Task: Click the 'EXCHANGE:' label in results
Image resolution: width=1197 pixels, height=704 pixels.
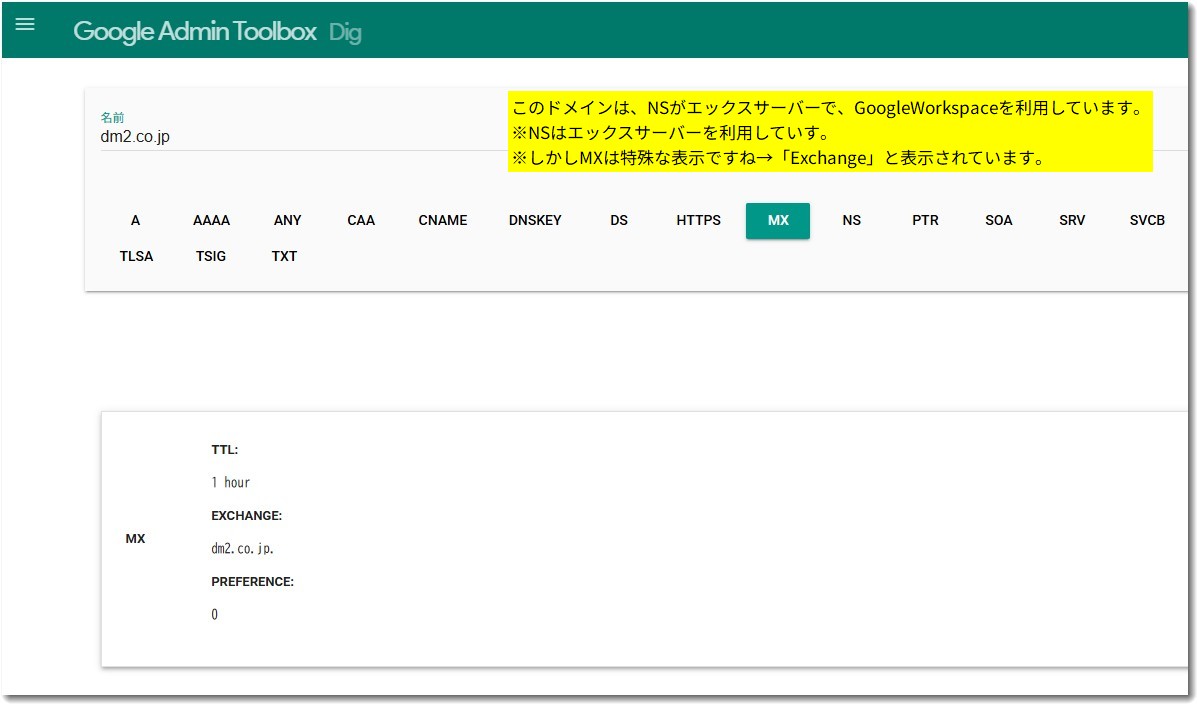Action: [247, 515]
